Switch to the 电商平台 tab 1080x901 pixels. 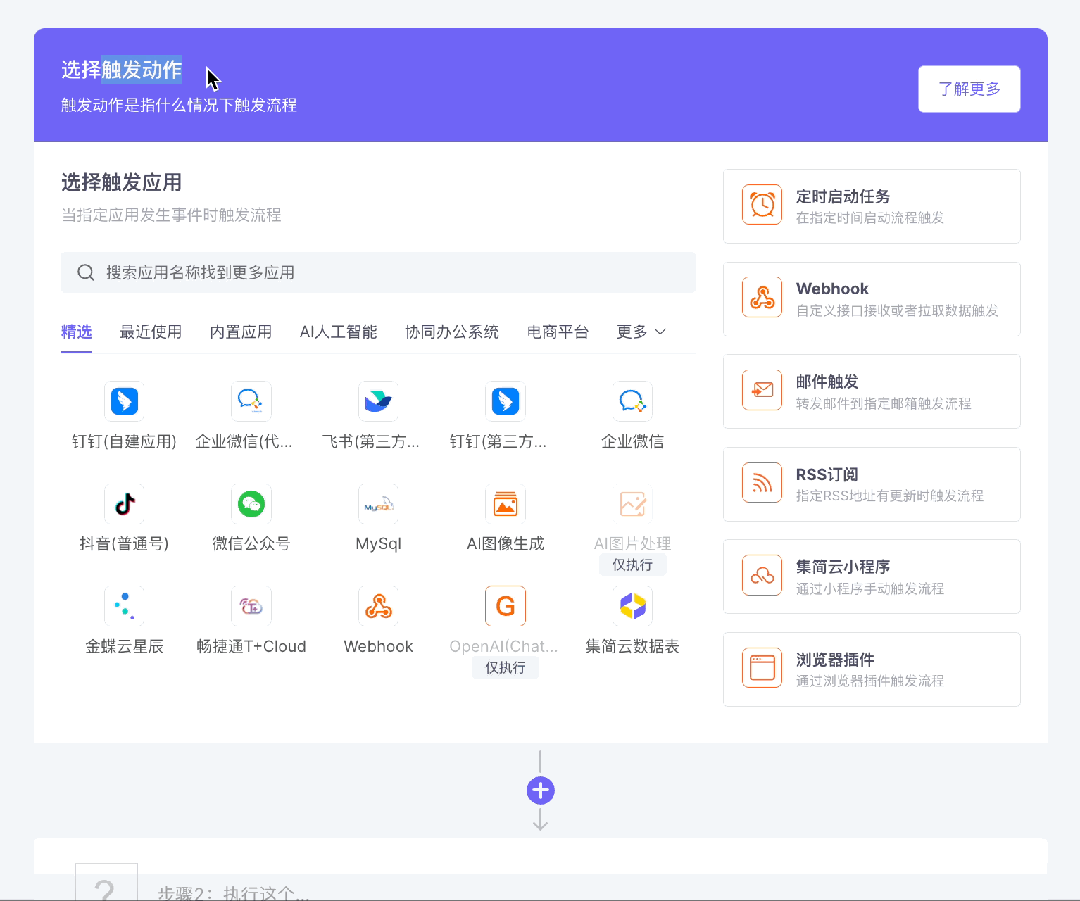pyautogui.click(x=558, y=332)
